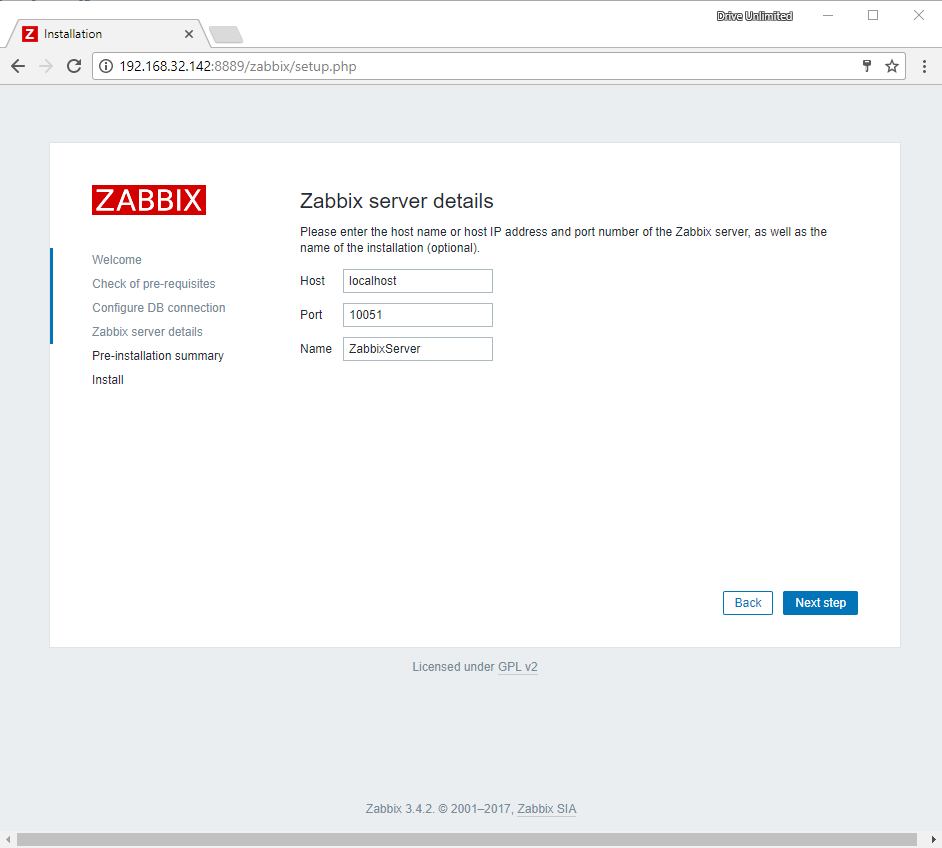Viewport: 942px width, 848px height.
Task: Reload the page with the refresh icon
Action: pyautogui.click(x=74, y=66)
